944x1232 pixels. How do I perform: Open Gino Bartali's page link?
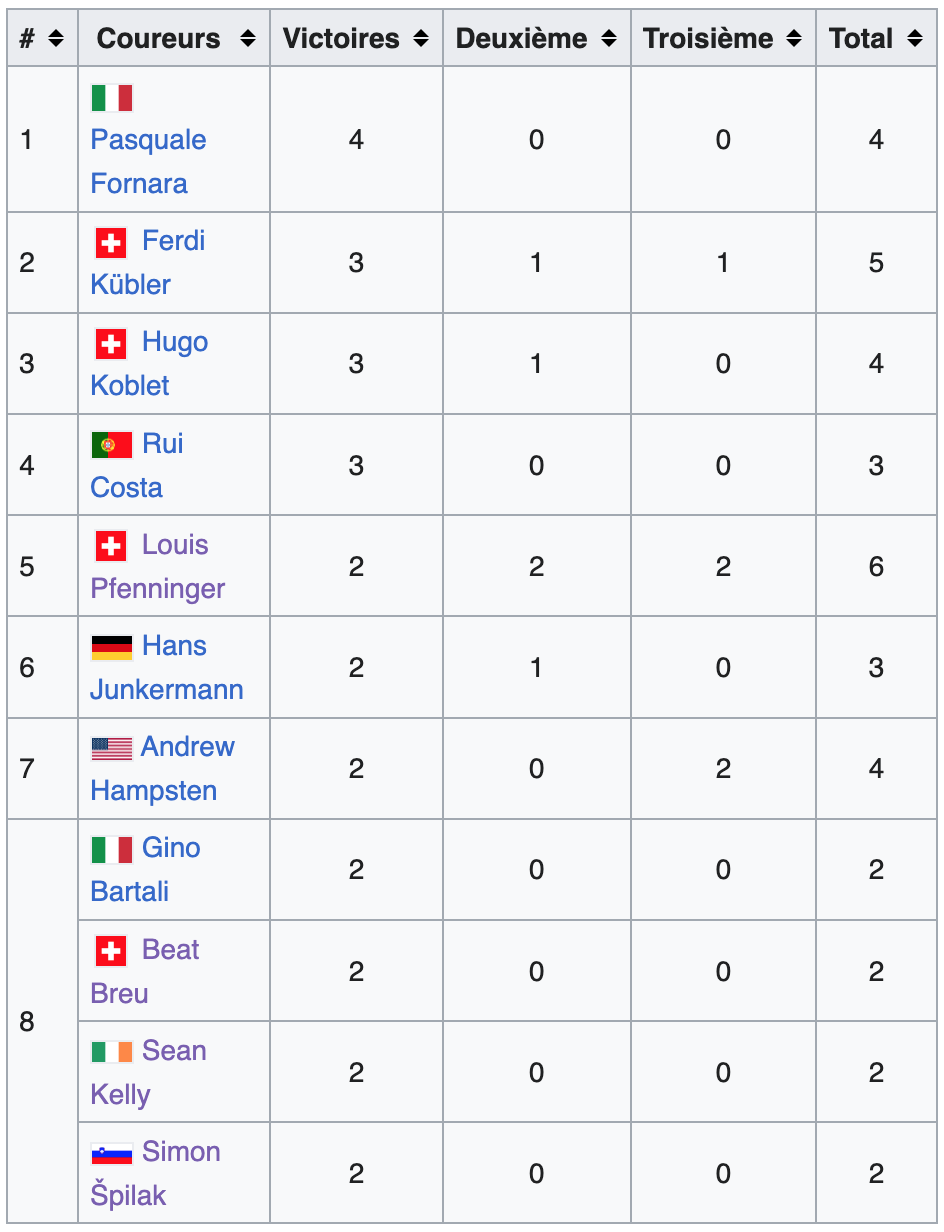(171, 848)
